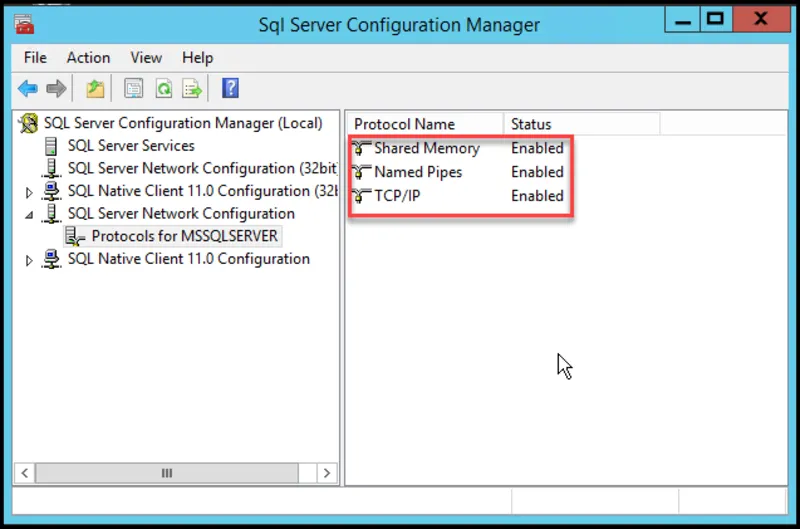The image size is (800, 529).
Task: Click Enabled status of Named Pipes
Action: click(x=537, y=172)
